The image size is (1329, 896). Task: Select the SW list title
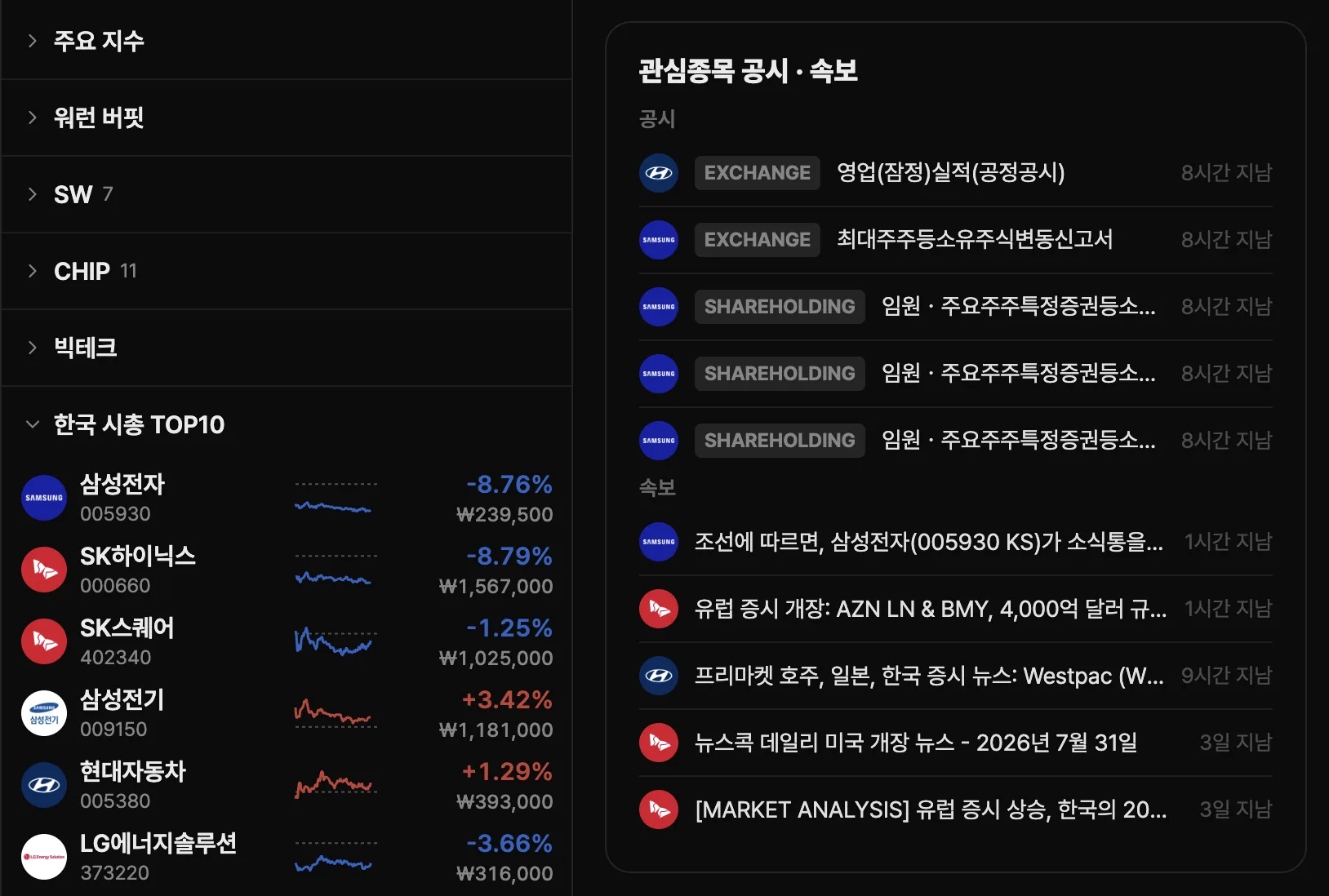(73, 194)
